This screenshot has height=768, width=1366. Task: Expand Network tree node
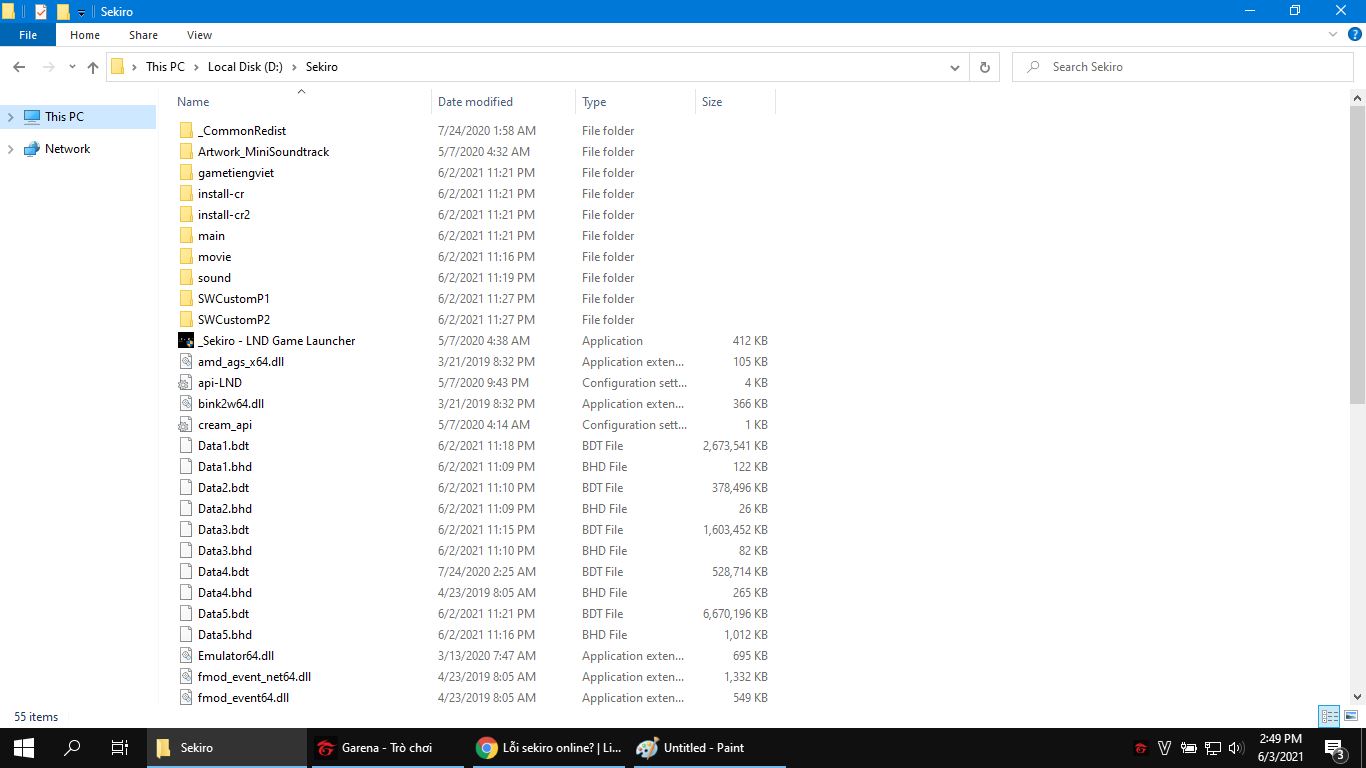[11, 149]
